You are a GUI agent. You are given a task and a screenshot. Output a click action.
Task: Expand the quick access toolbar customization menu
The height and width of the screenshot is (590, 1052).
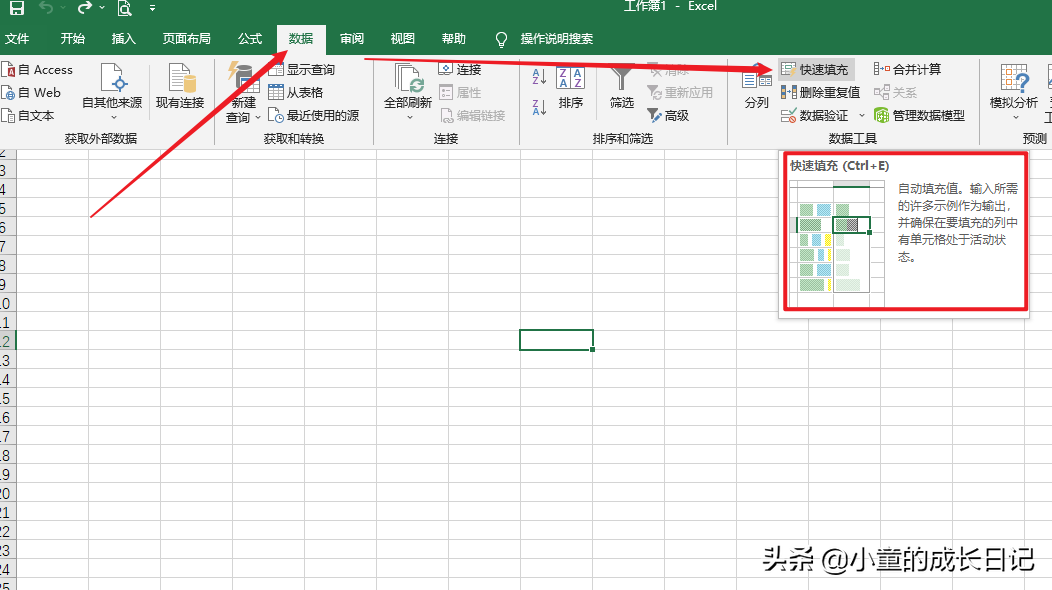152,8
